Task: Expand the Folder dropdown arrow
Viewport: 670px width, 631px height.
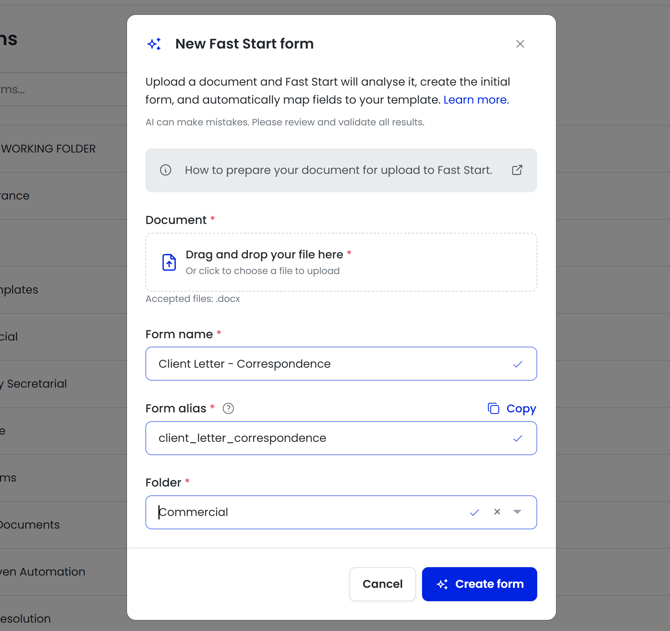Action: [x=518, y=512]
